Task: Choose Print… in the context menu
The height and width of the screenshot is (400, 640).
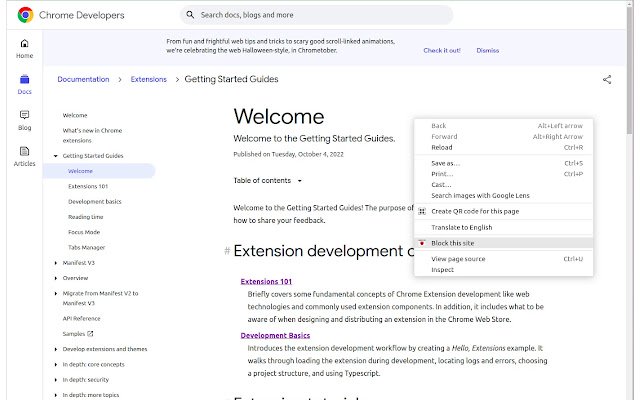Action: [x=504, y=174]
